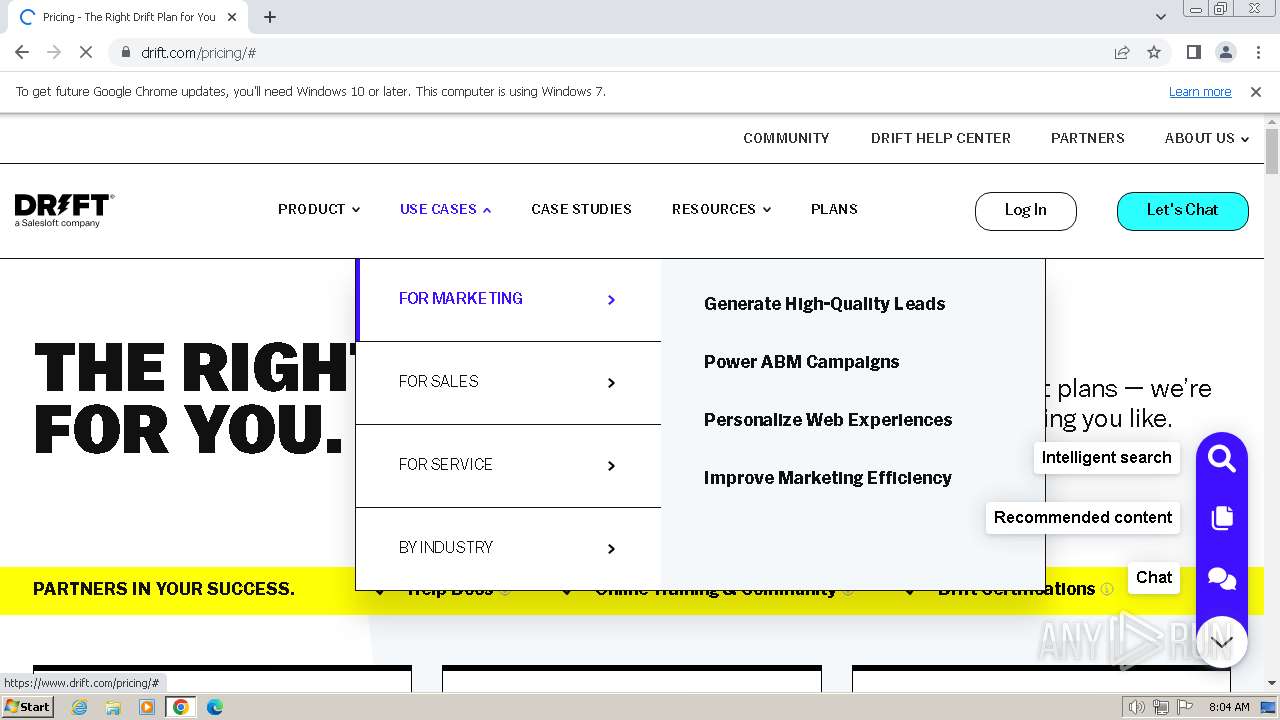Viewport: 1280px width, 720px height.
Task: Expand the PRODUCT menu
Action: (x=319, y=209)
